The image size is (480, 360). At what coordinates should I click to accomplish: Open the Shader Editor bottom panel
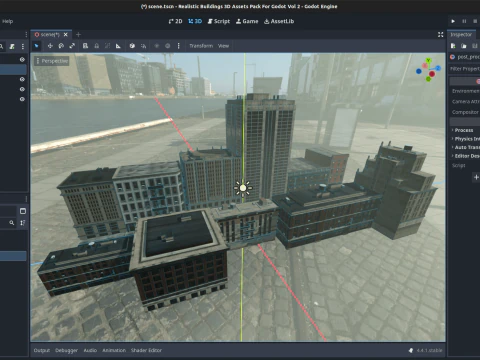coord(146,350)
